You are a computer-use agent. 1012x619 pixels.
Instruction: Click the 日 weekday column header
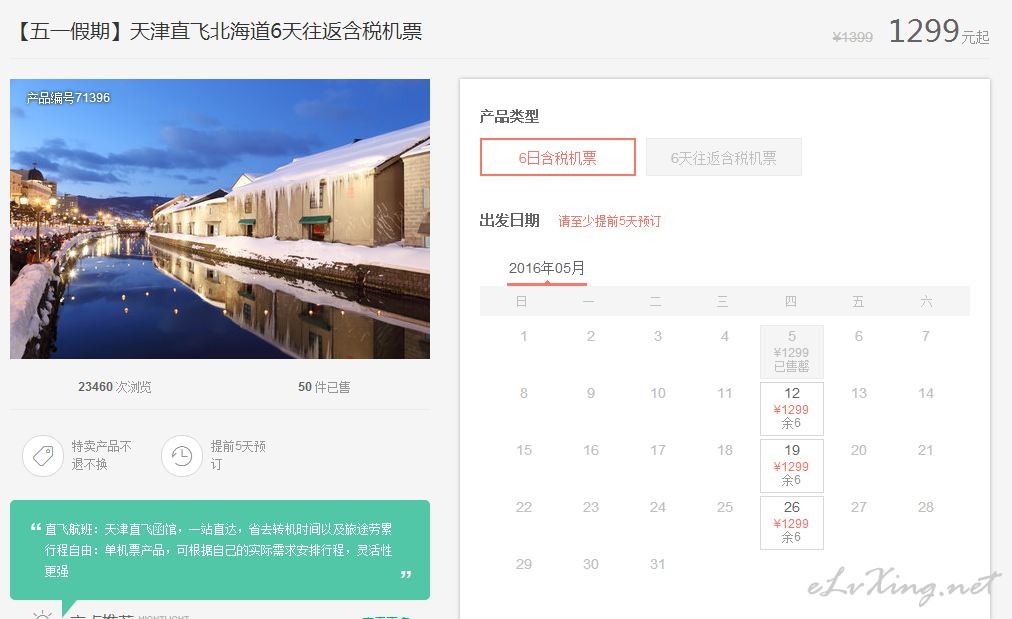pyautogui.click(x=521, y=301)
